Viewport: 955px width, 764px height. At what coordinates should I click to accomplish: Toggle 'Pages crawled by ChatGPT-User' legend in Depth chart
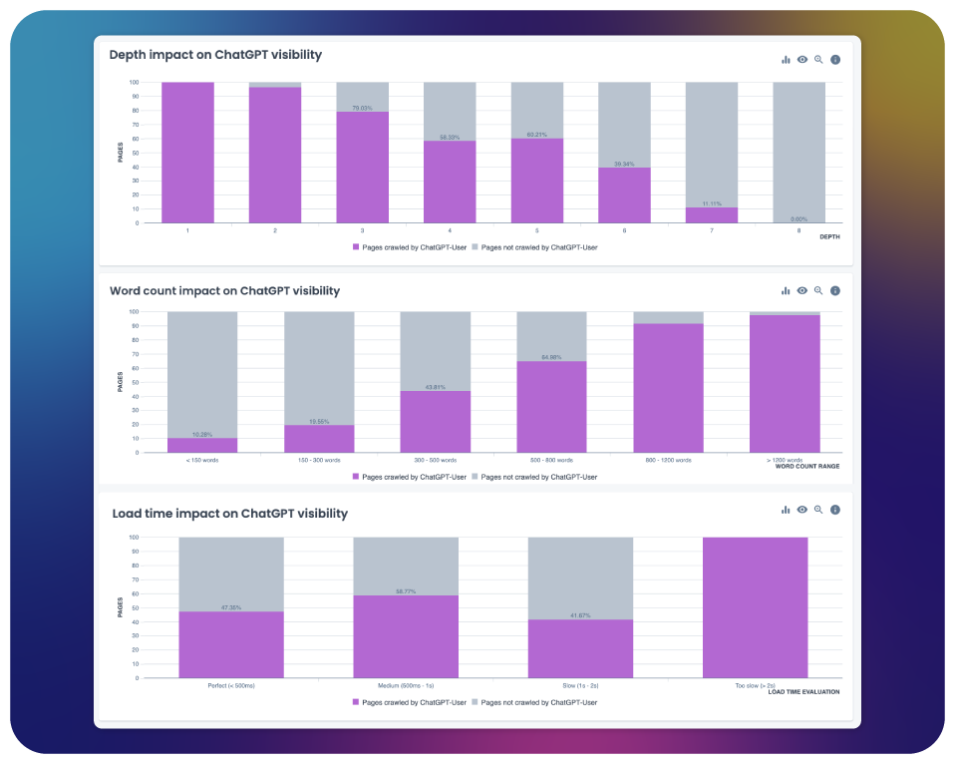point(411,246)
